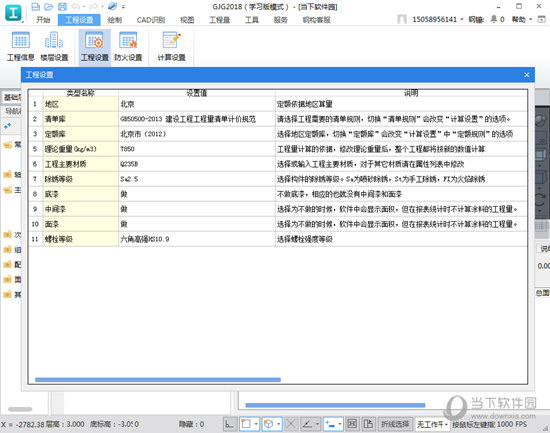Click the orthogonal mode status bar icon
Image resolution: width=550 pixels, height=433 pixels.
(230, 424)
